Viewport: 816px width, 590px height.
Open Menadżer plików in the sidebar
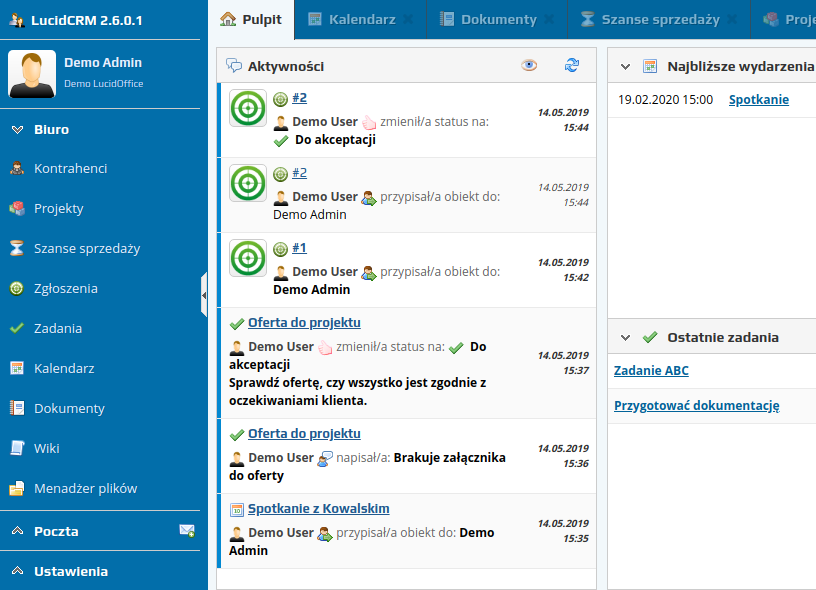pyautogui.click(x=85, y=489)
